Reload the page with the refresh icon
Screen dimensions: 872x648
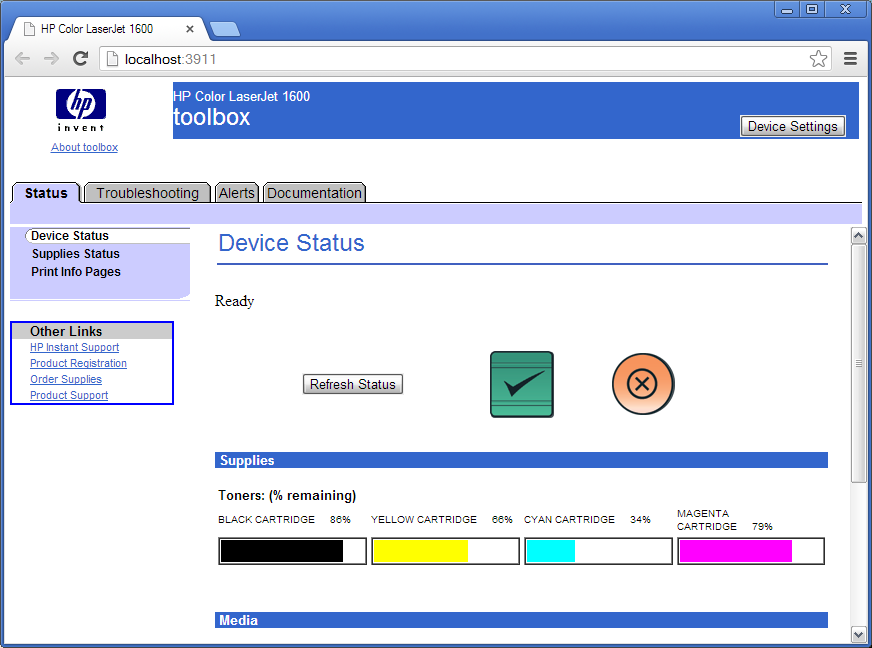click(81, 59)
